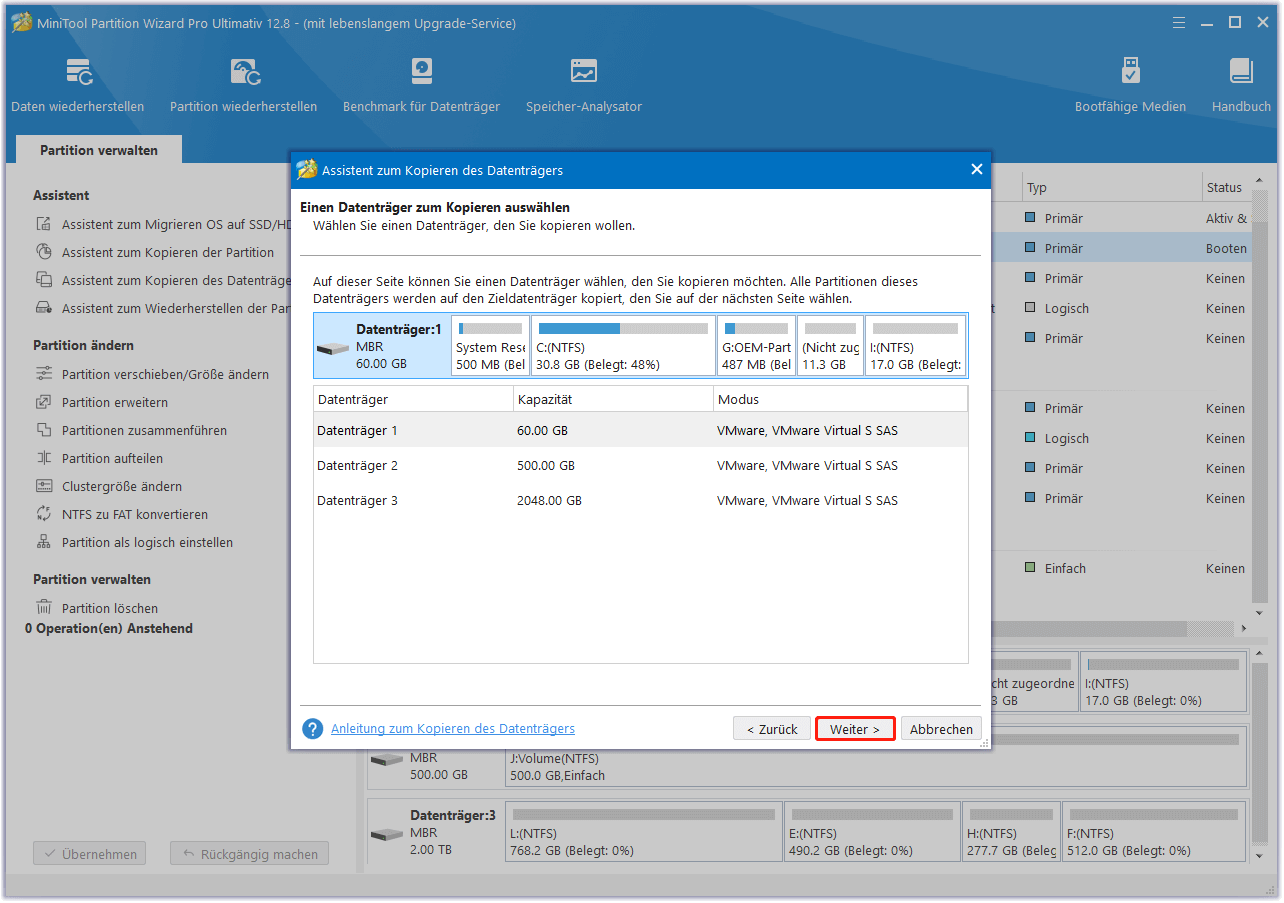1284x903 pixels.
Task: Click the Status column header in main window
Action: 1225,187
